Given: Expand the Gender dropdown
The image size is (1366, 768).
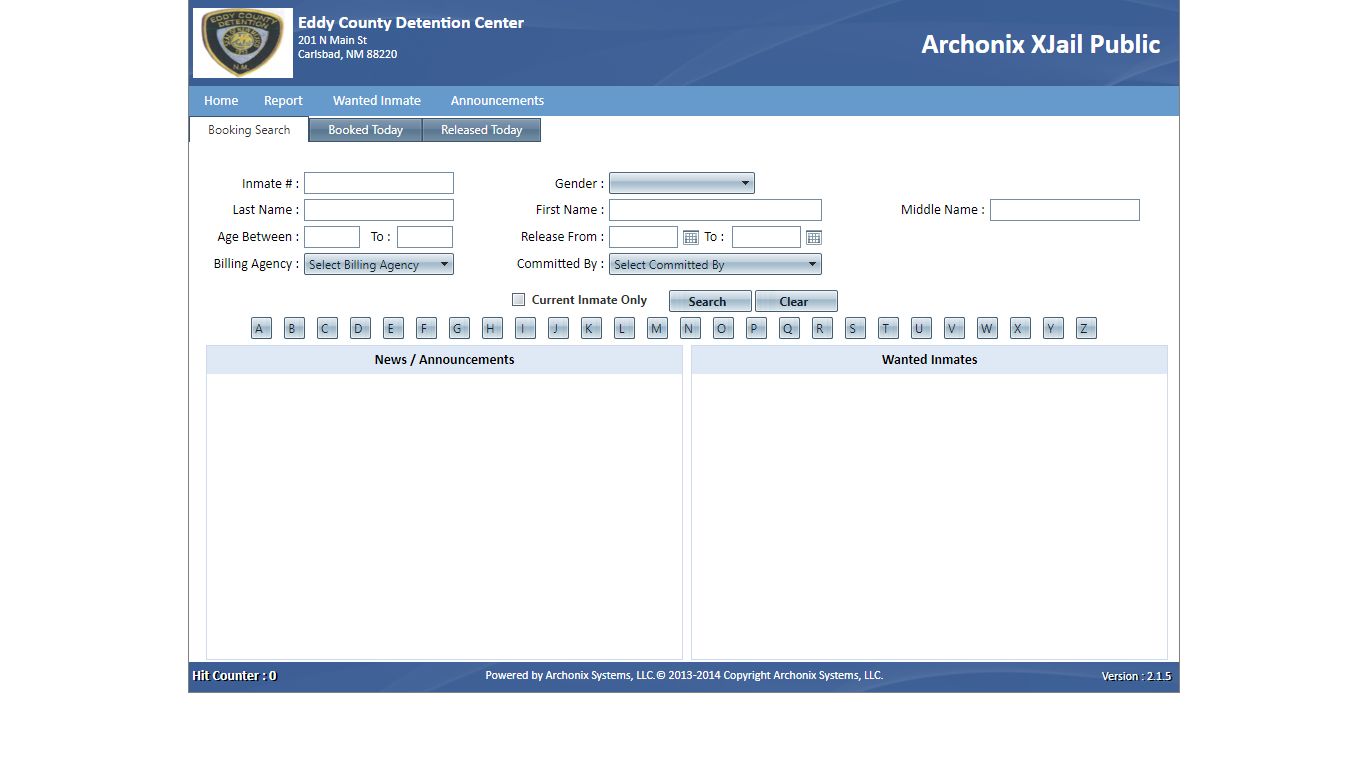Looking at the screenshot, I should tap(681, 183).
